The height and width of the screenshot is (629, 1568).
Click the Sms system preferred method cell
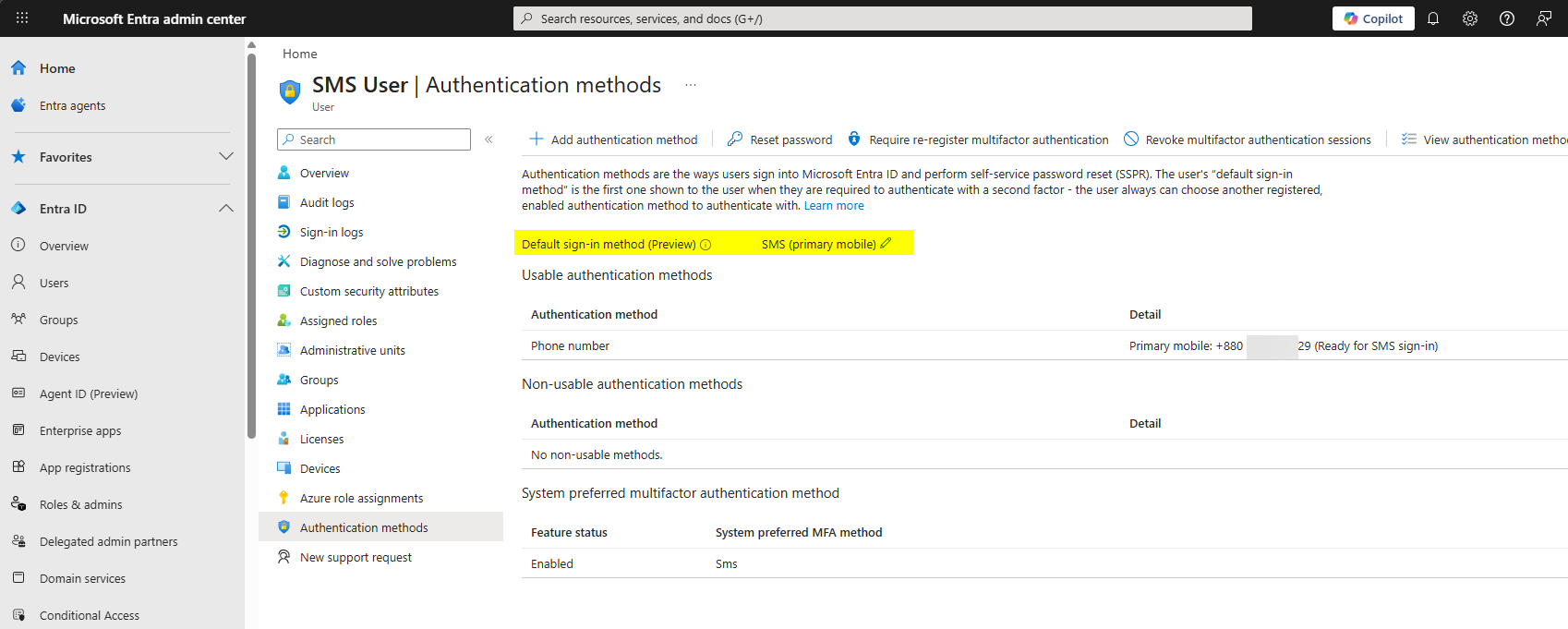click(x=726, y=563)
